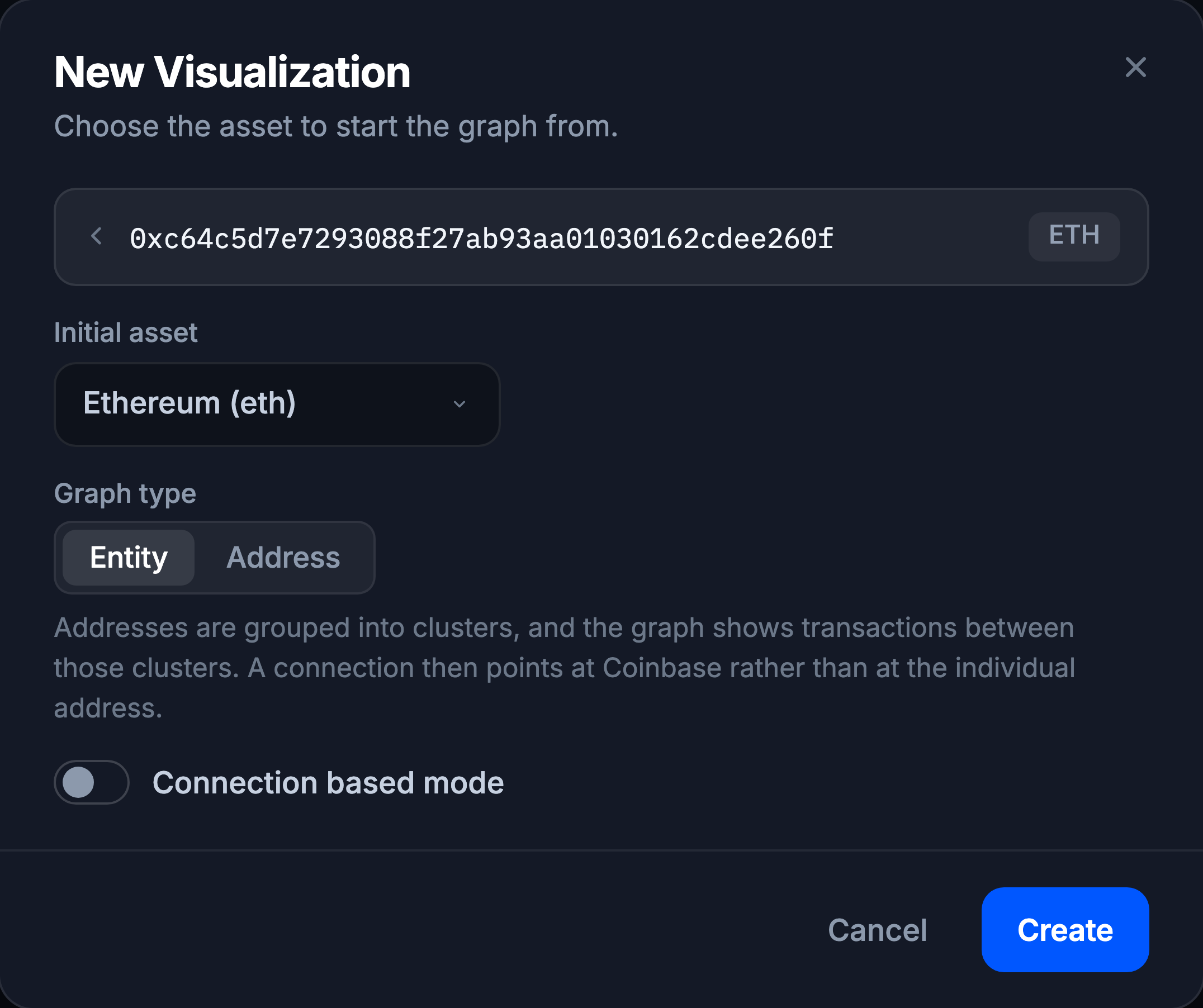Enable the Connection based mode switch

coord(92,782)
